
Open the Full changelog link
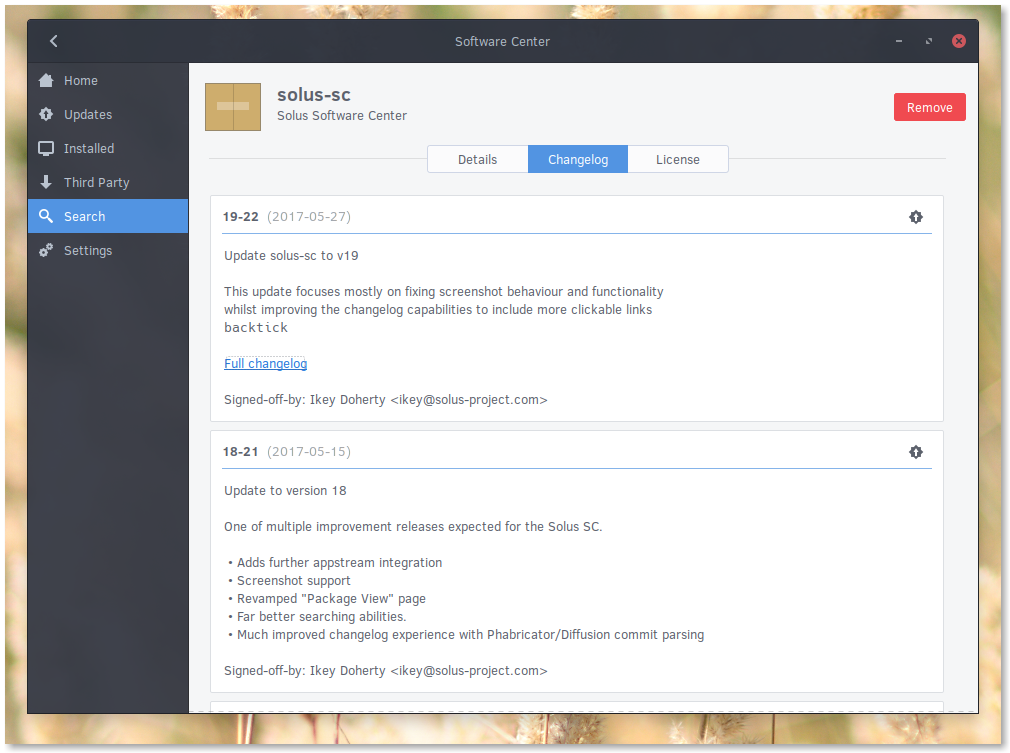265,363
